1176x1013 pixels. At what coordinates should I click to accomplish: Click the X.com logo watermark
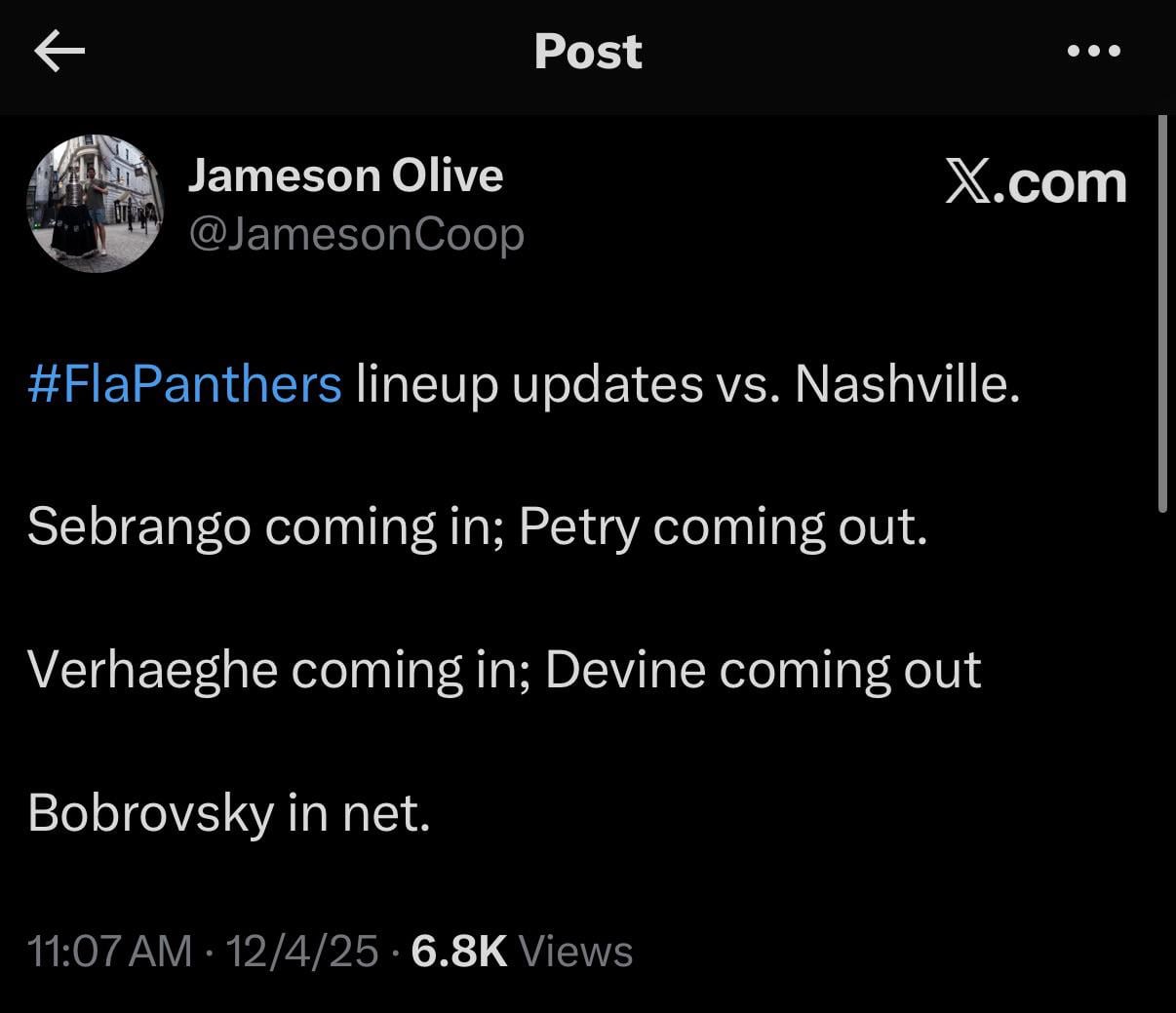pos(1036,182)
